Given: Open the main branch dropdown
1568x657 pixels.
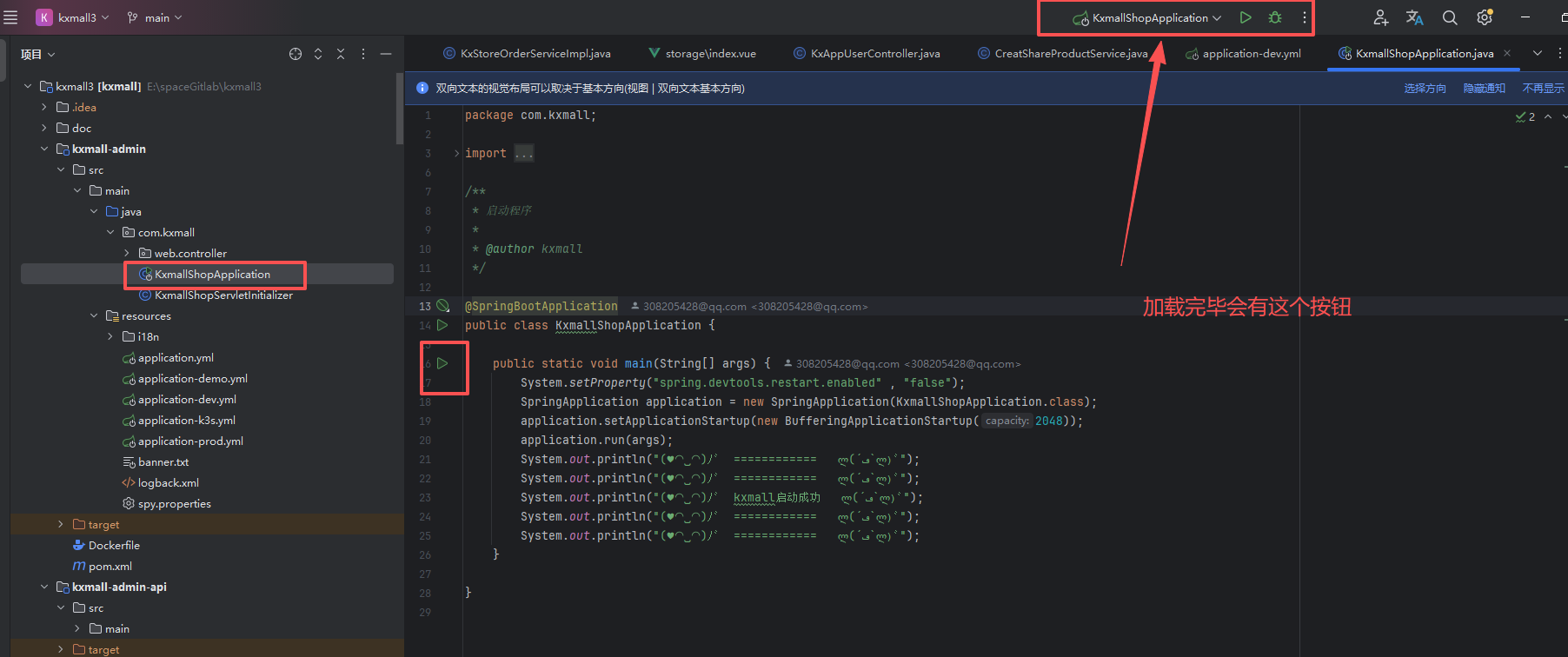Looking at the screenshot, I should tap(156, 17).
